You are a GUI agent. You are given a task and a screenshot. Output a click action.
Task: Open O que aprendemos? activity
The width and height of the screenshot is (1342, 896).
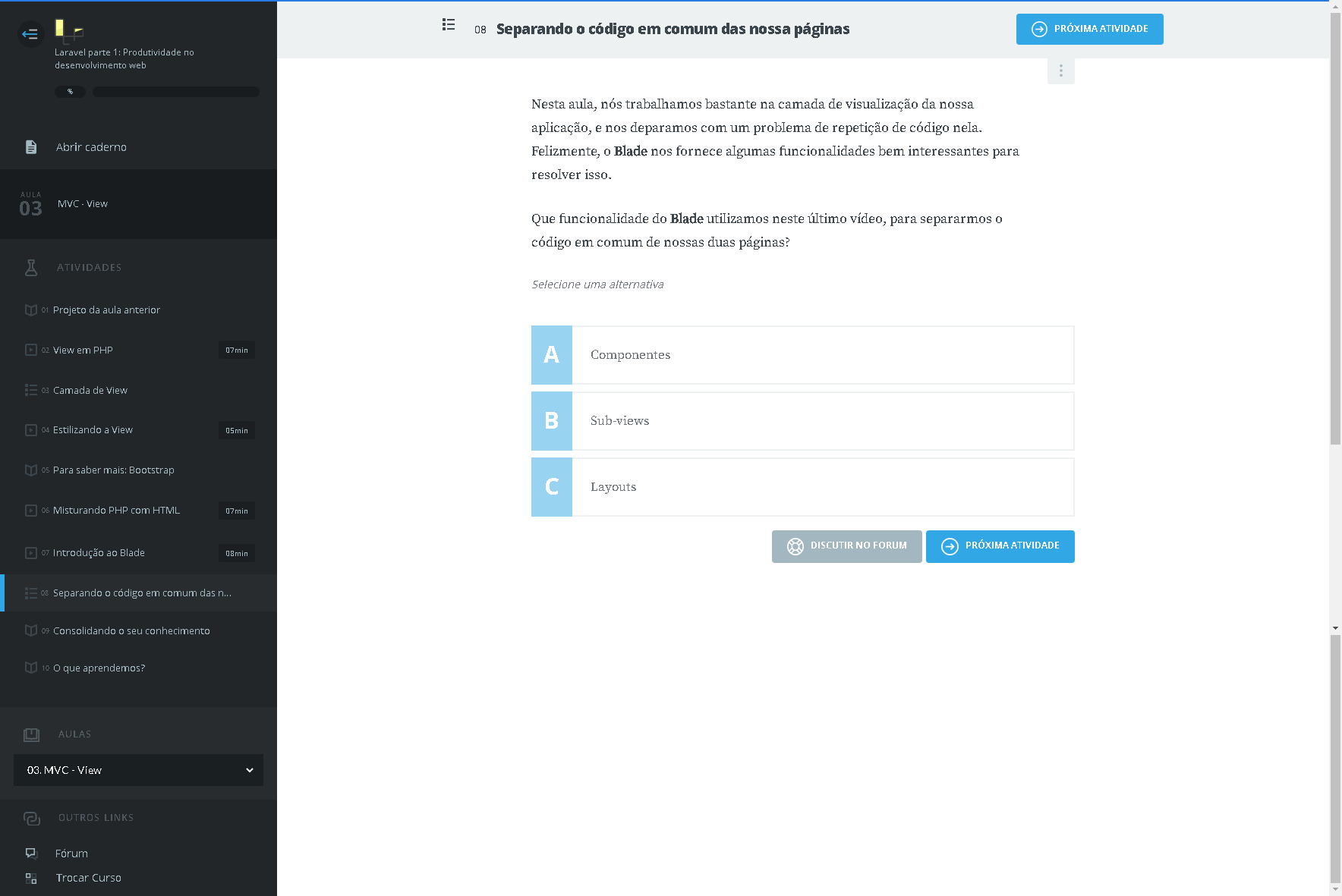(99, 668)
